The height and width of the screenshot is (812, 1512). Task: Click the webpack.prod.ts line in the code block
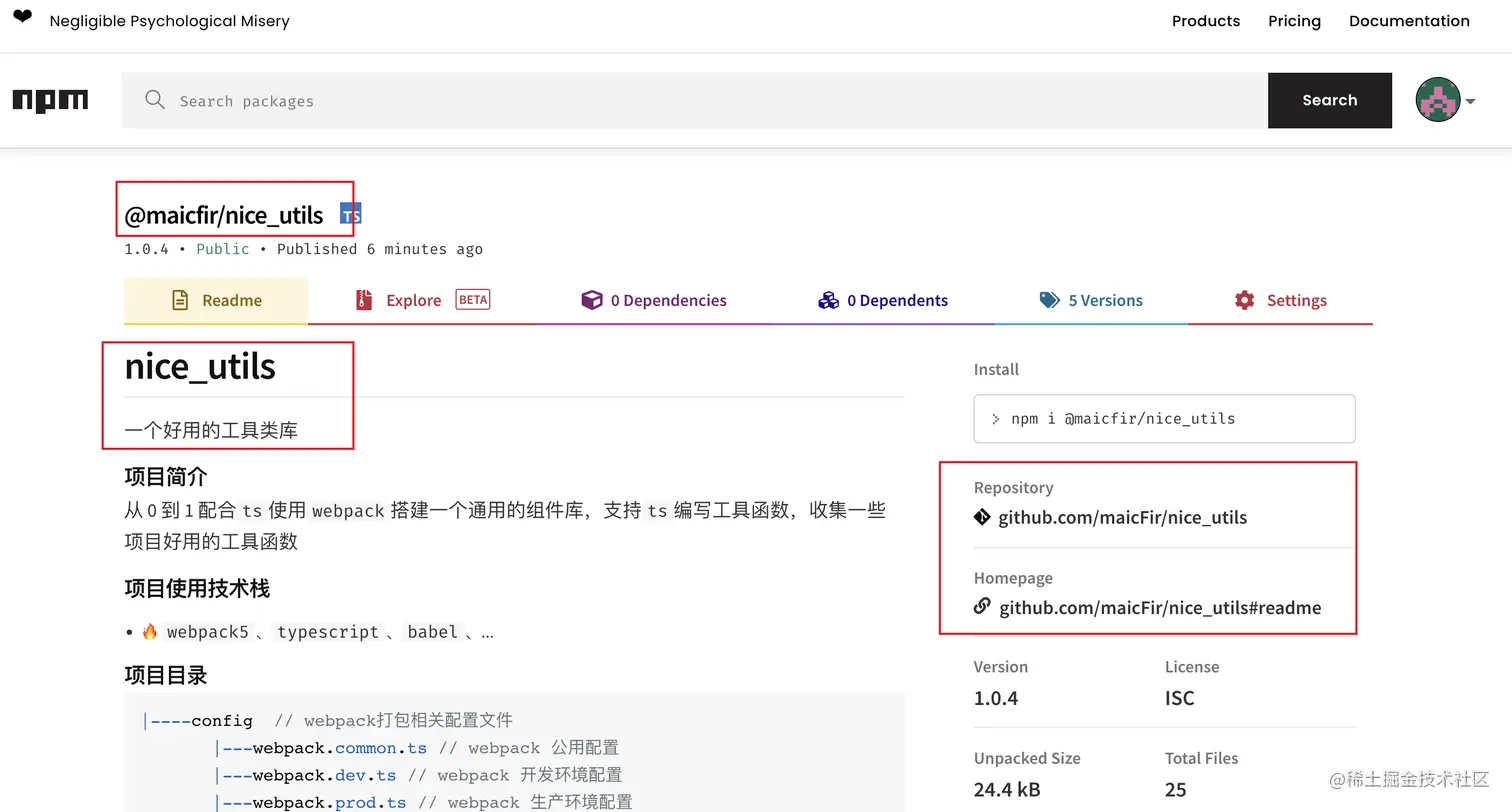coord(423,802)
